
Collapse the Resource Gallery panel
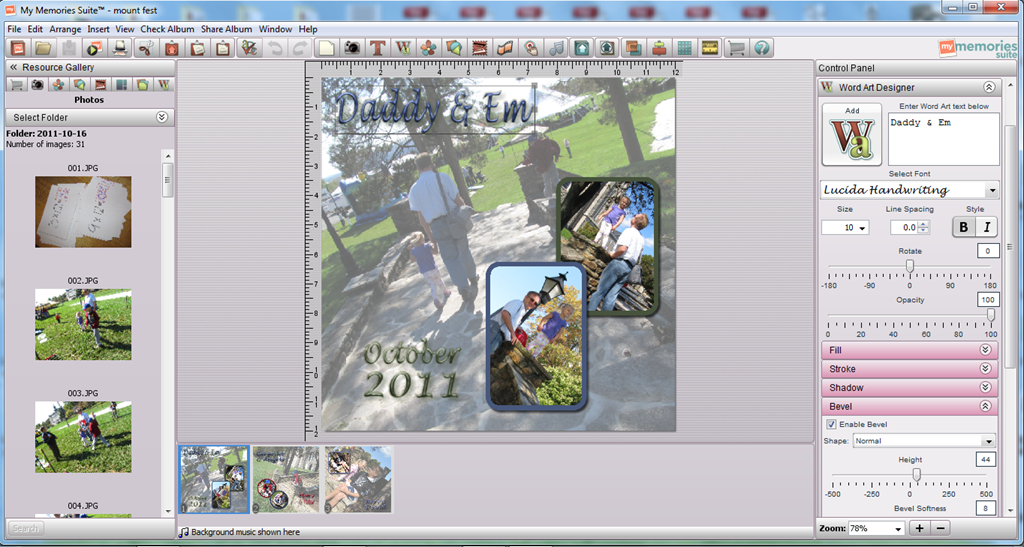(13, 67)
